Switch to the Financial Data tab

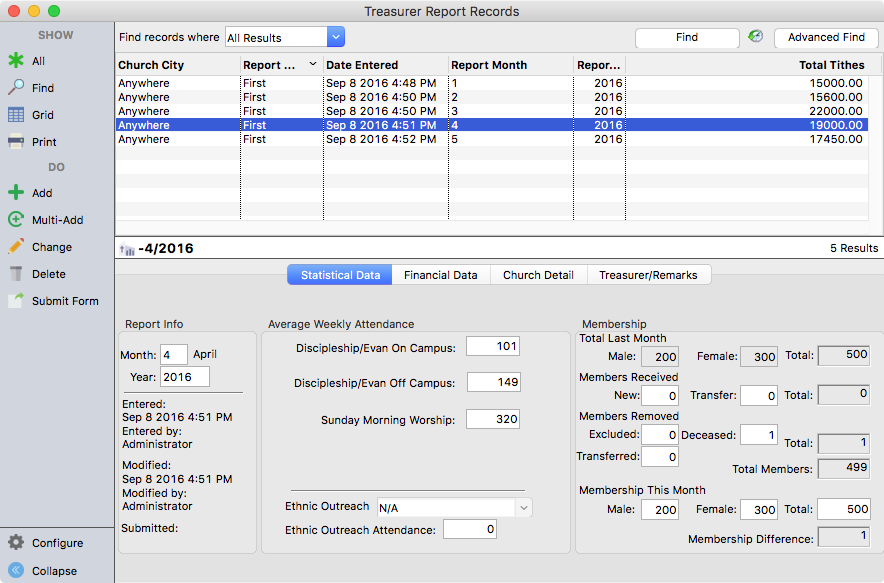[x=440, y=275]
